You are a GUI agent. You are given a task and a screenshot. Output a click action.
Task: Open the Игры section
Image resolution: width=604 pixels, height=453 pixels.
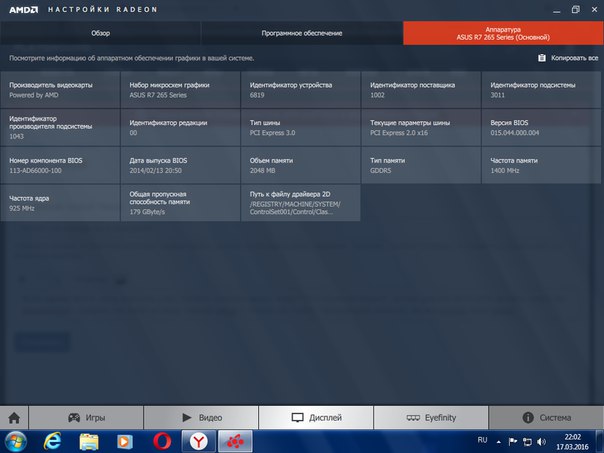[86, 418]
